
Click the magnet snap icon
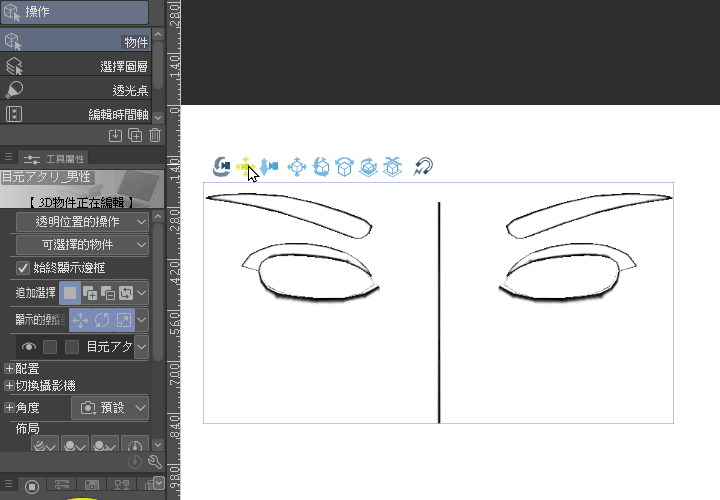(423, 166)
